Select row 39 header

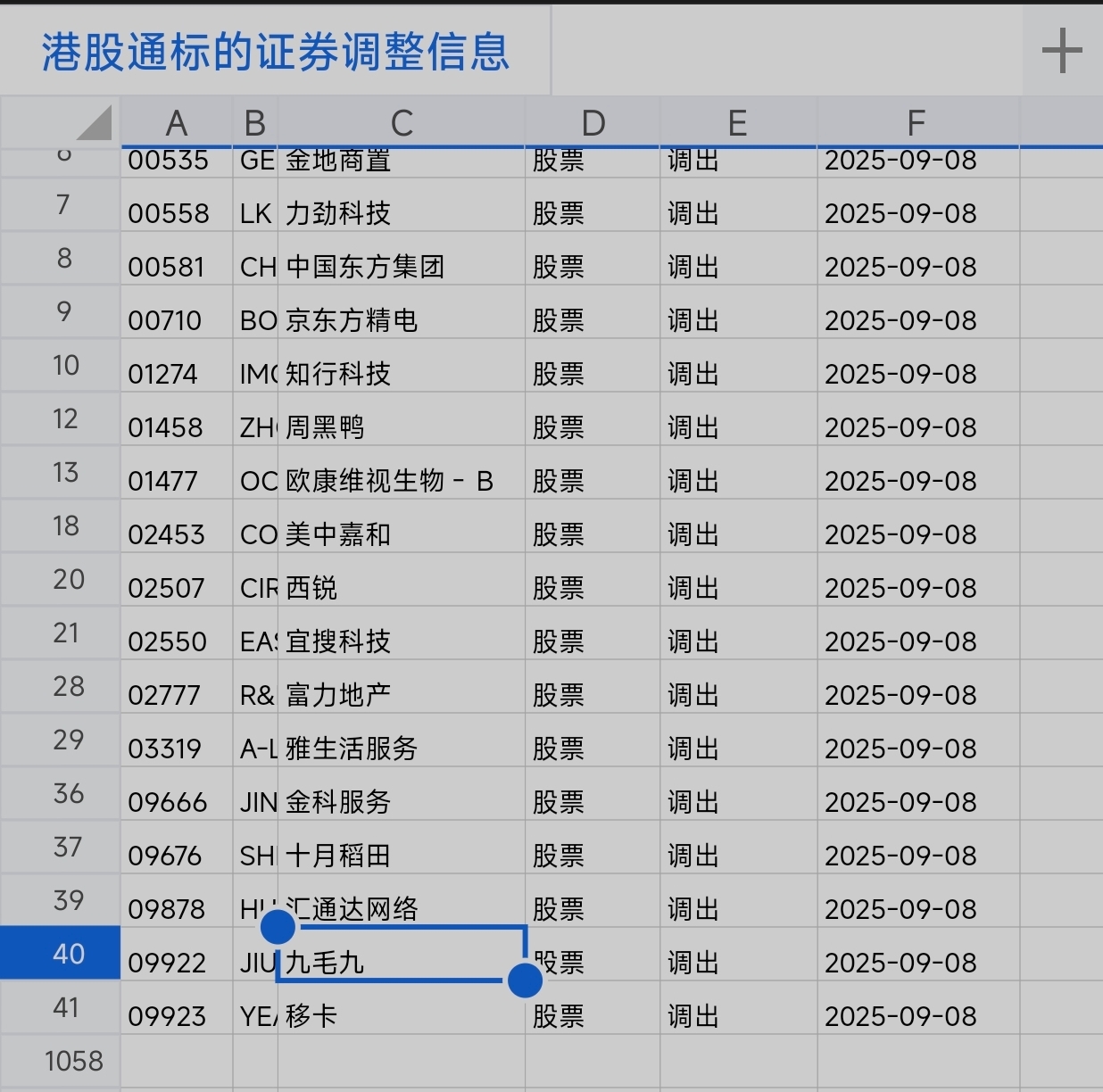60,900
